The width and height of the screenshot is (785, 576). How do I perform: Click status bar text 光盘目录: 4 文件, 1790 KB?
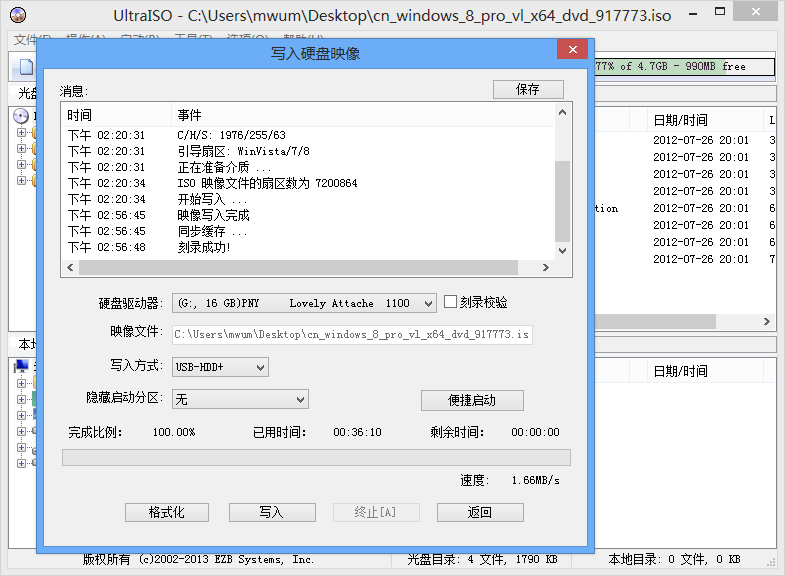pyautogui.click(x=482, y=559)
